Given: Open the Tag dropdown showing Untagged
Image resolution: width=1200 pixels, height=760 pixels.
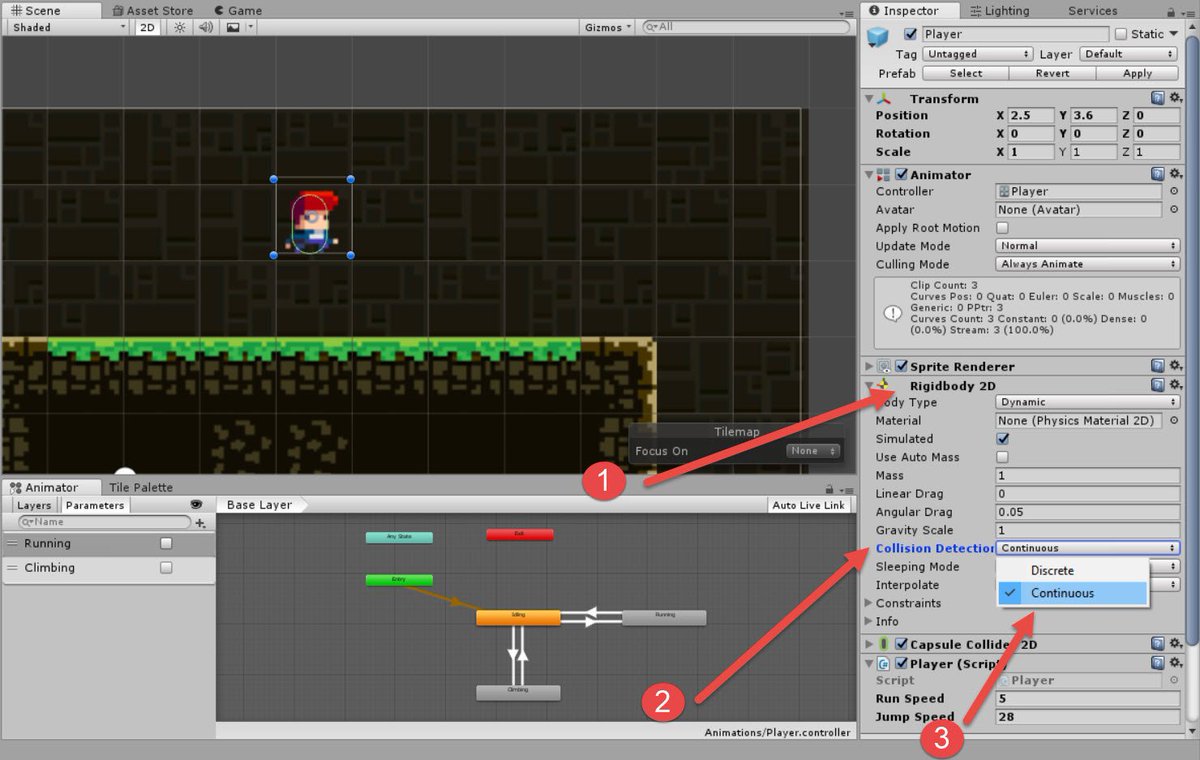Looking at the screenshot, I should [977, 53].
